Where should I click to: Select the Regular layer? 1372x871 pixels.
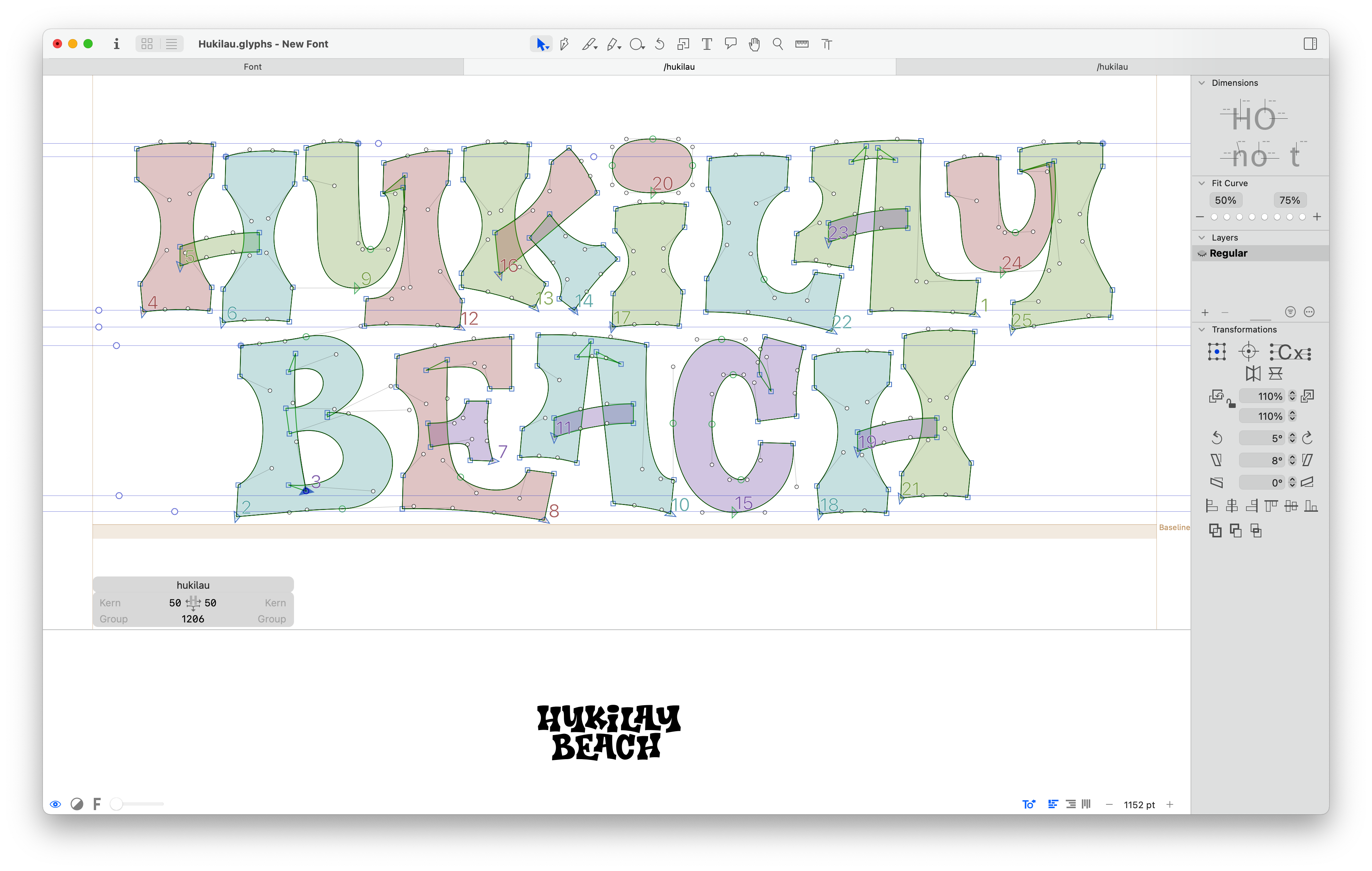[1228, 253]
